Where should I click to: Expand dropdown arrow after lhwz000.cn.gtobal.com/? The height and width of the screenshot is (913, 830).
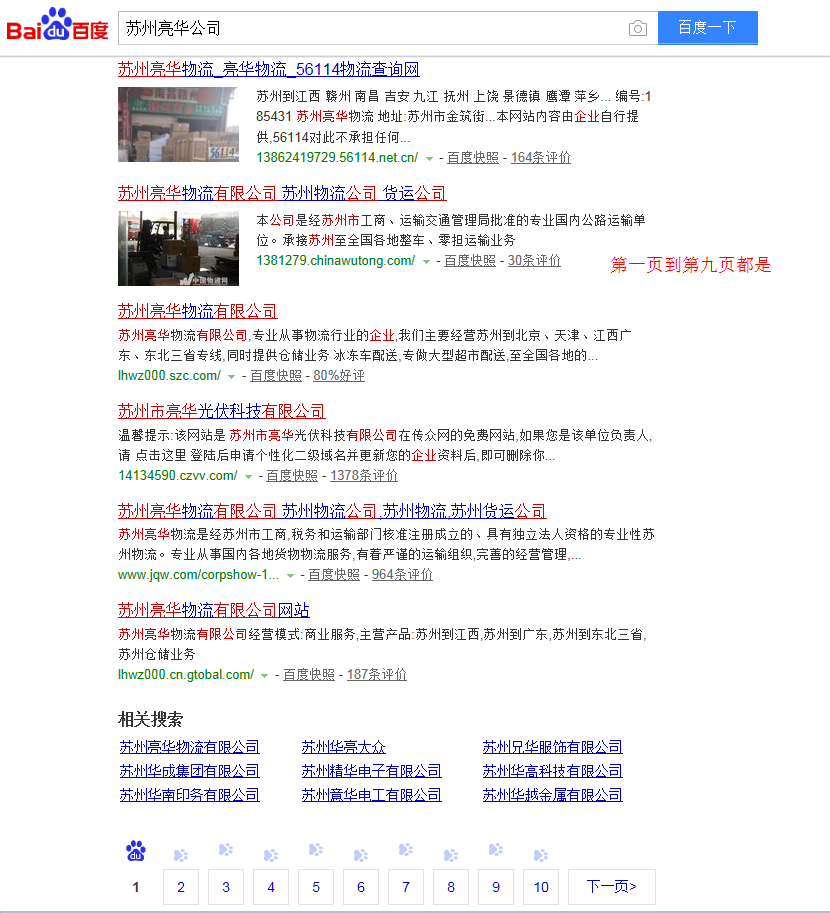click(x=264, y=676)
